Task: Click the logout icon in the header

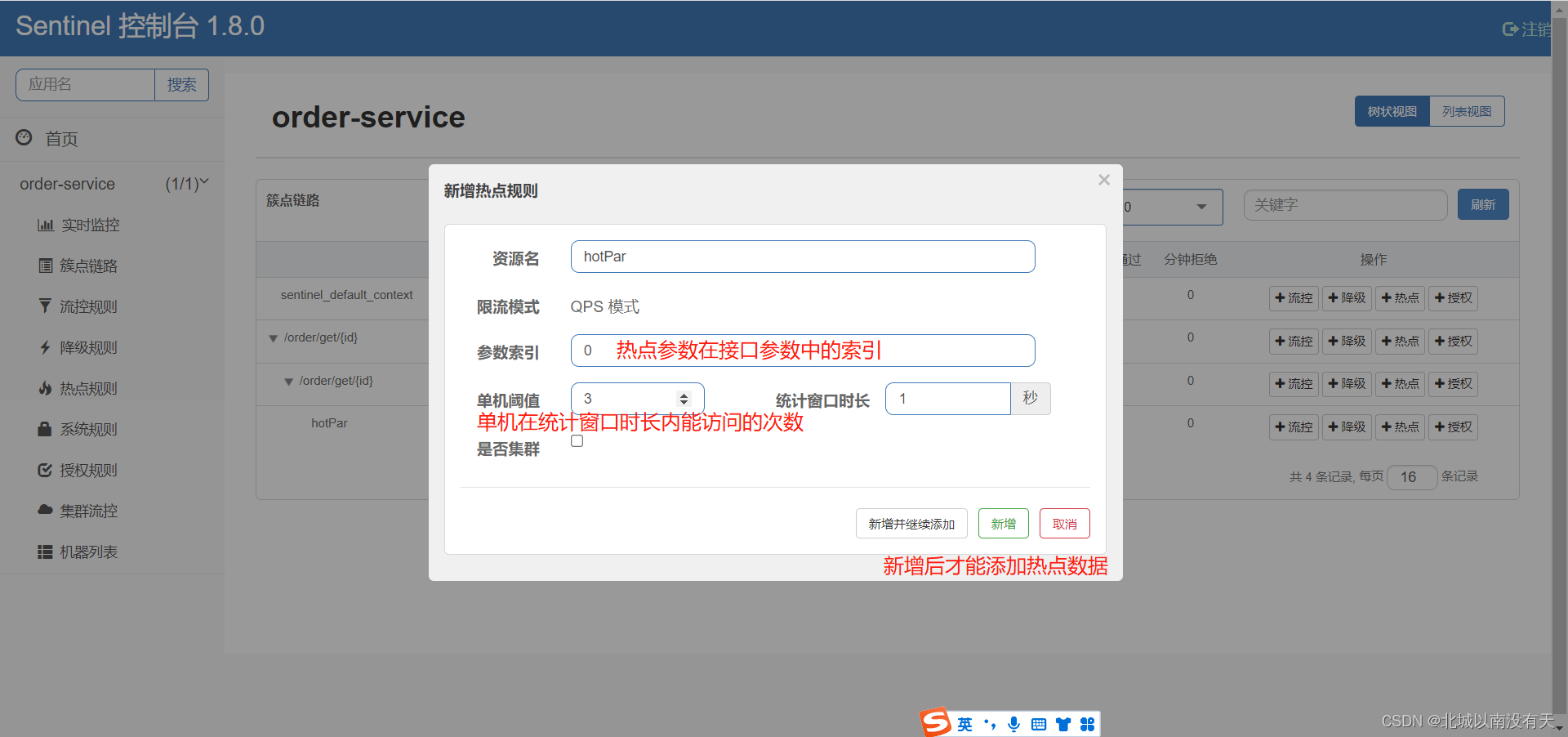Action: point(1510,29)
